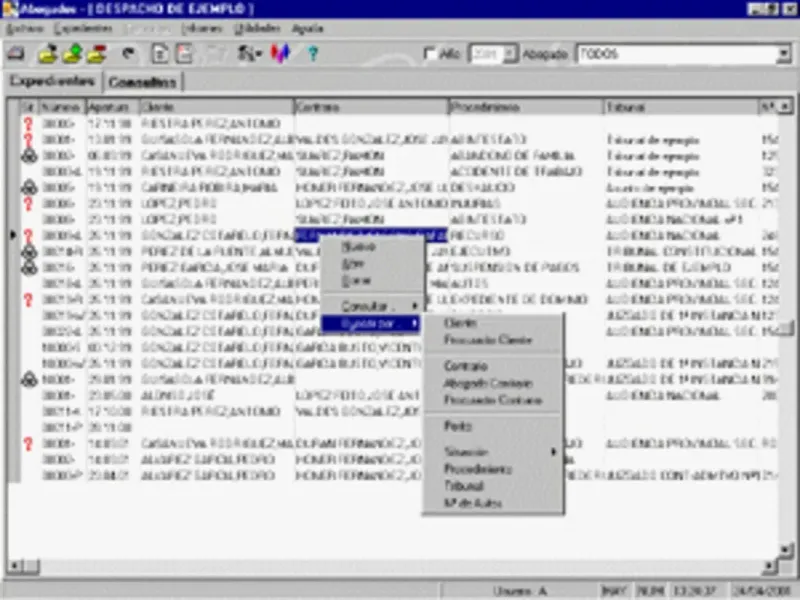
Task: Click the folder icon with green arrow
Action: point(72,54)
